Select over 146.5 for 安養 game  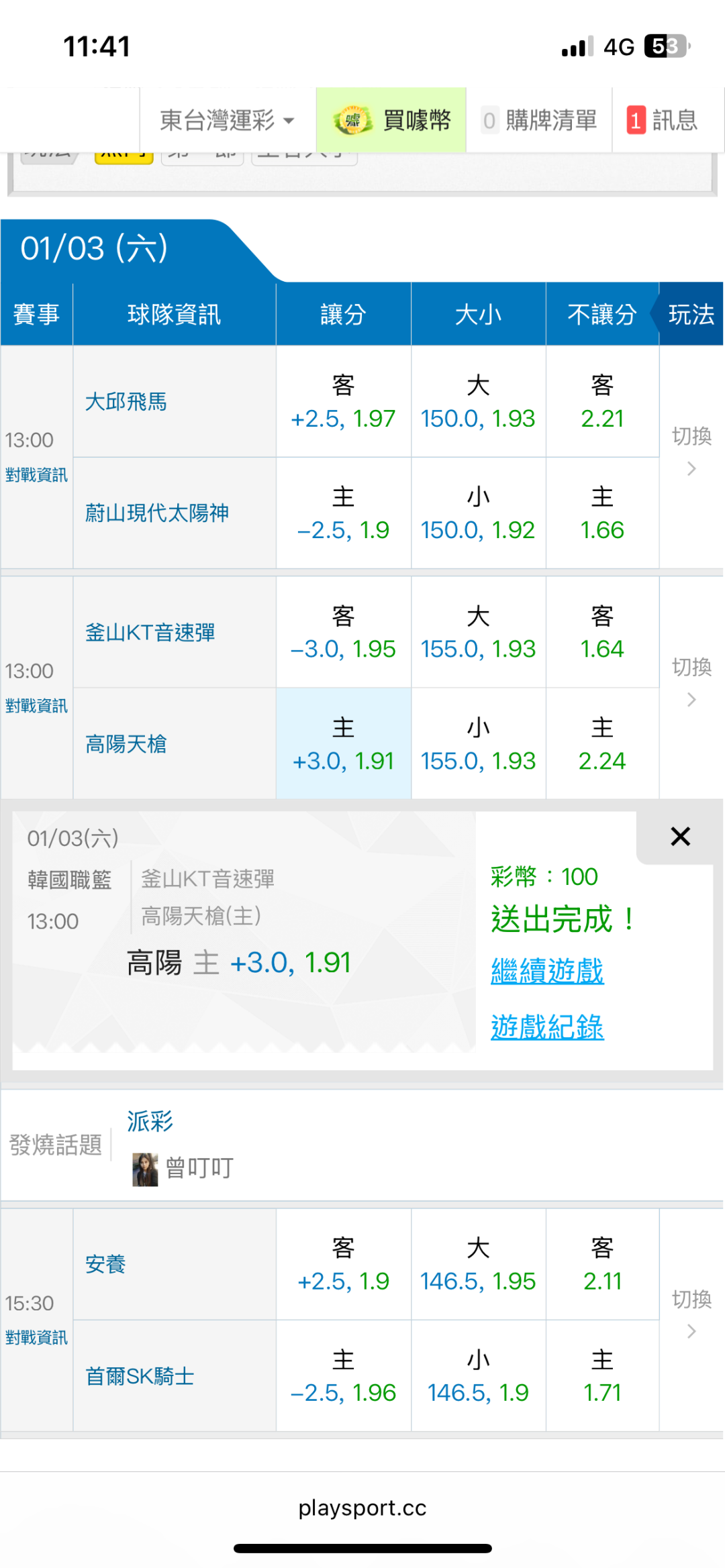pos(478,1265)
